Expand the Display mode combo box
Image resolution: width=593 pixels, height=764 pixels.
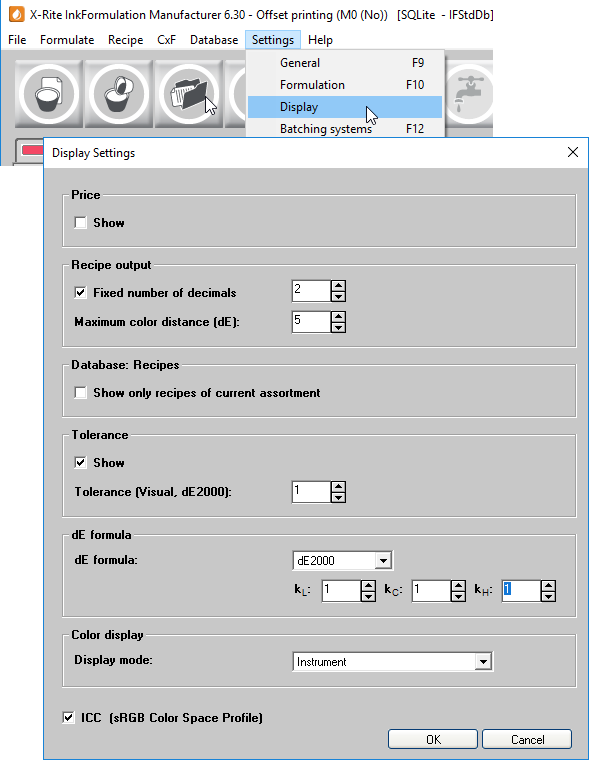pos(483,662)
